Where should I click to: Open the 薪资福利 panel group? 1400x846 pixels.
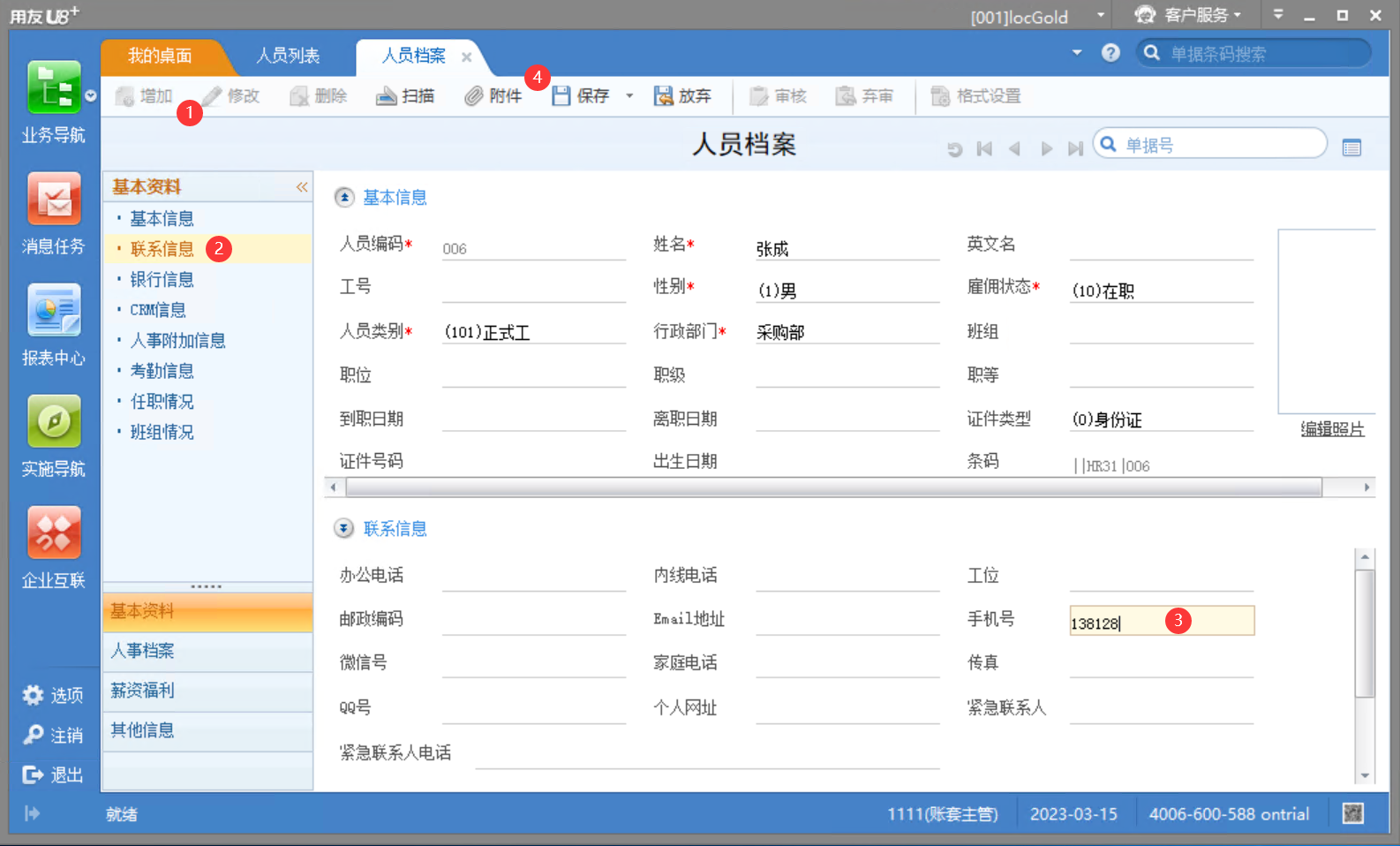click(x=208, y=691)
